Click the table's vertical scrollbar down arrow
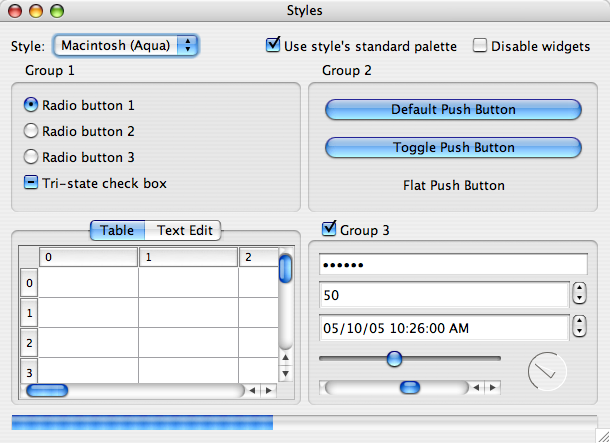This screenshot has height=443, width=610. (x=285, y=373)
